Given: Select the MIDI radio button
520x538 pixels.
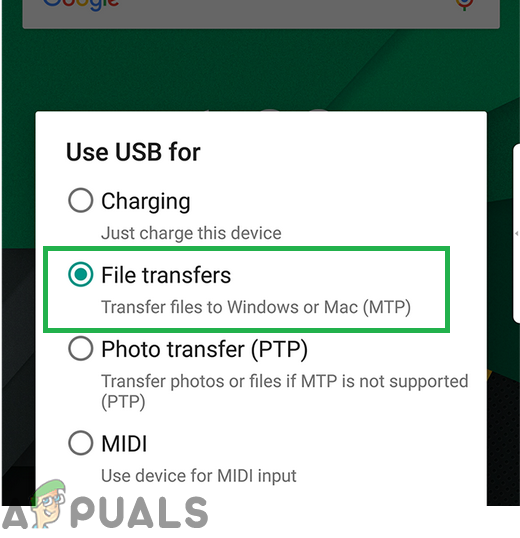Looking at the screenshot, I should pos(81,443).
